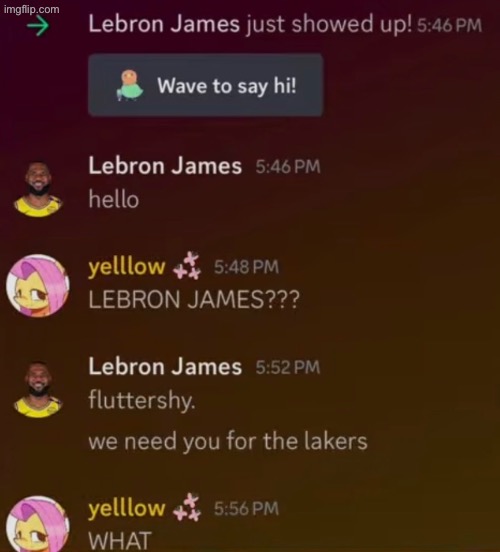Click the waving bird sticker icon
Viewport: 500px width, 552px height.
(x=130, y=86)
